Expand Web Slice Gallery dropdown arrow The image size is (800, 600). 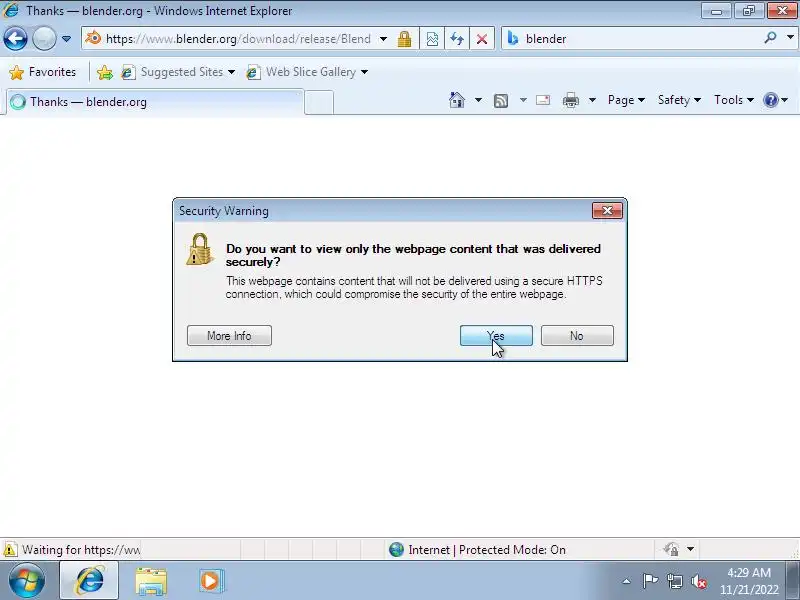(x=364, y=72)
